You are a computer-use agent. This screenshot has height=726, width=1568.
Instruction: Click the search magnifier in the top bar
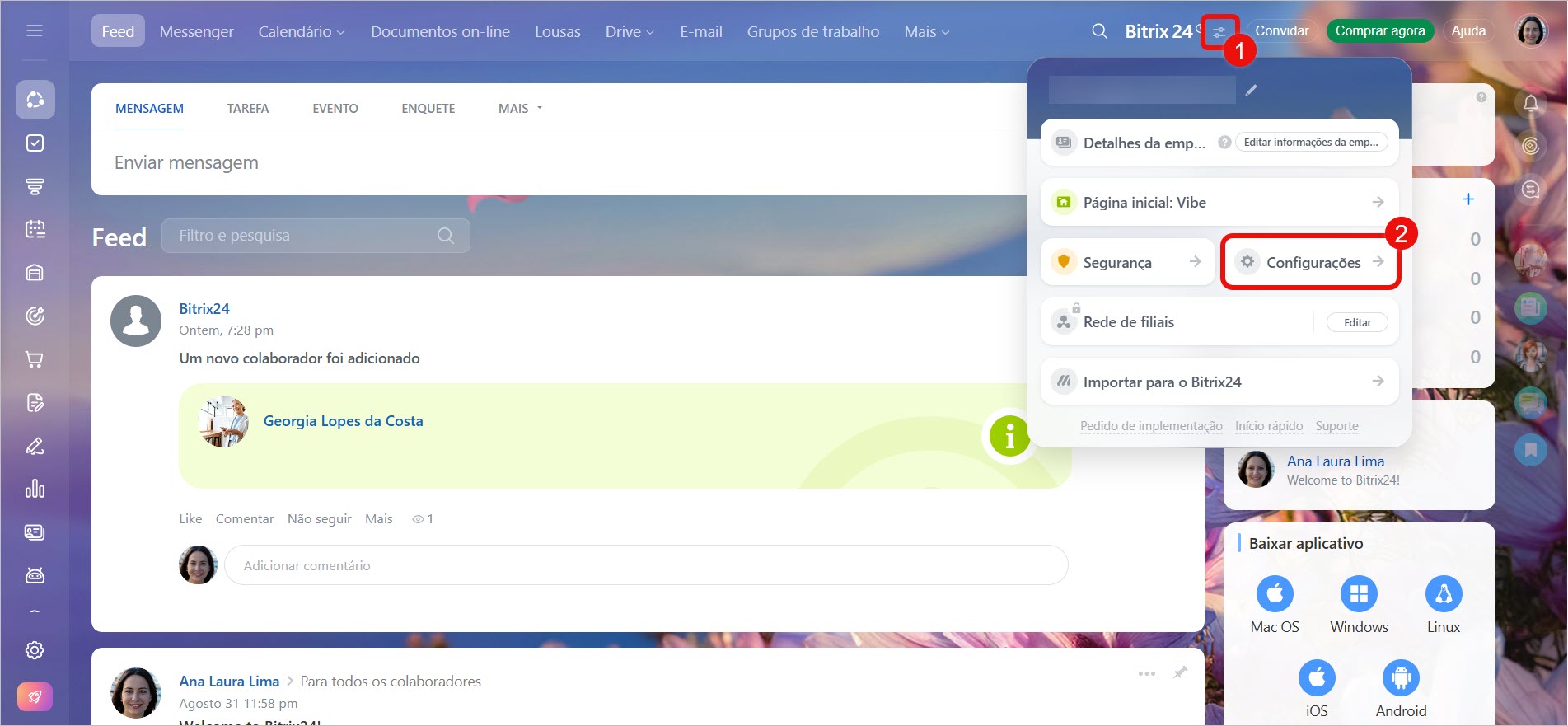click(1099, 31)
